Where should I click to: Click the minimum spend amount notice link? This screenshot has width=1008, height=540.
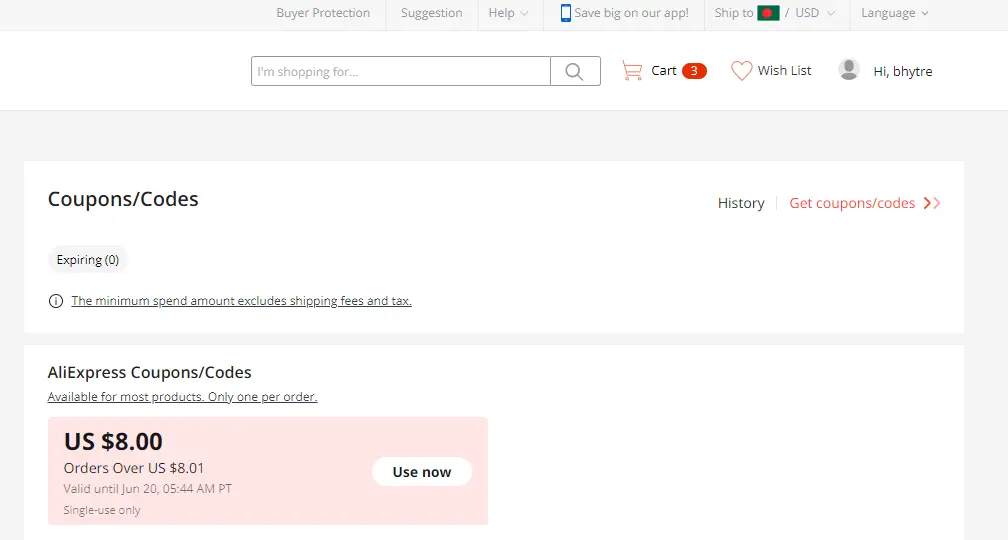point(242,301)
